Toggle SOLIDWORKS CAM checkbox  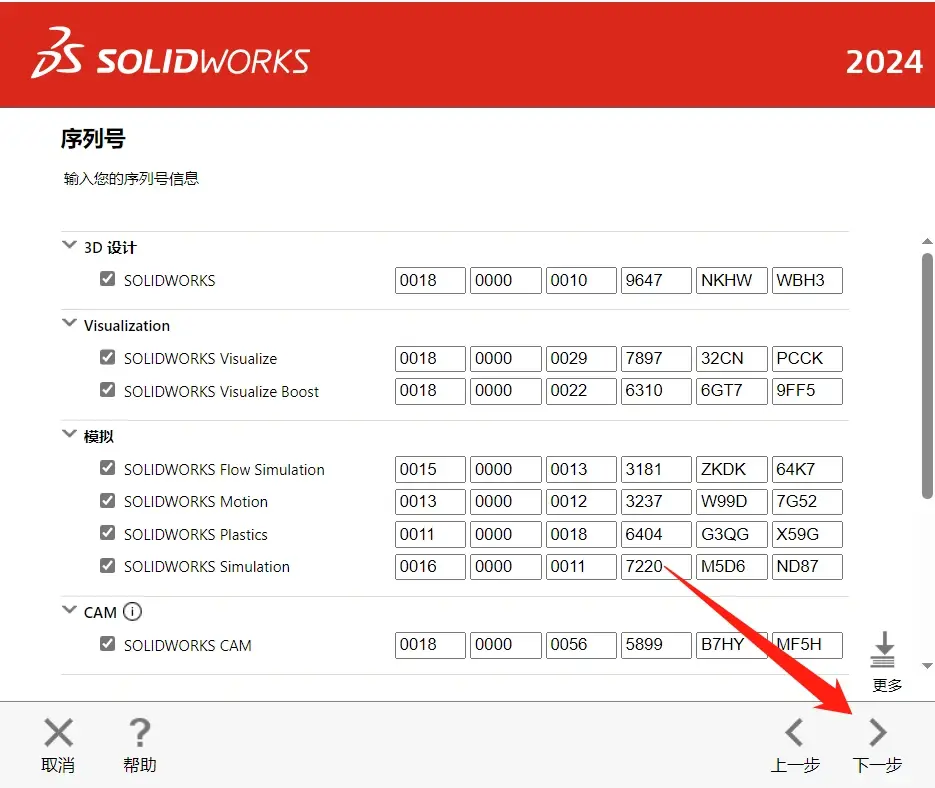(107, 644)
